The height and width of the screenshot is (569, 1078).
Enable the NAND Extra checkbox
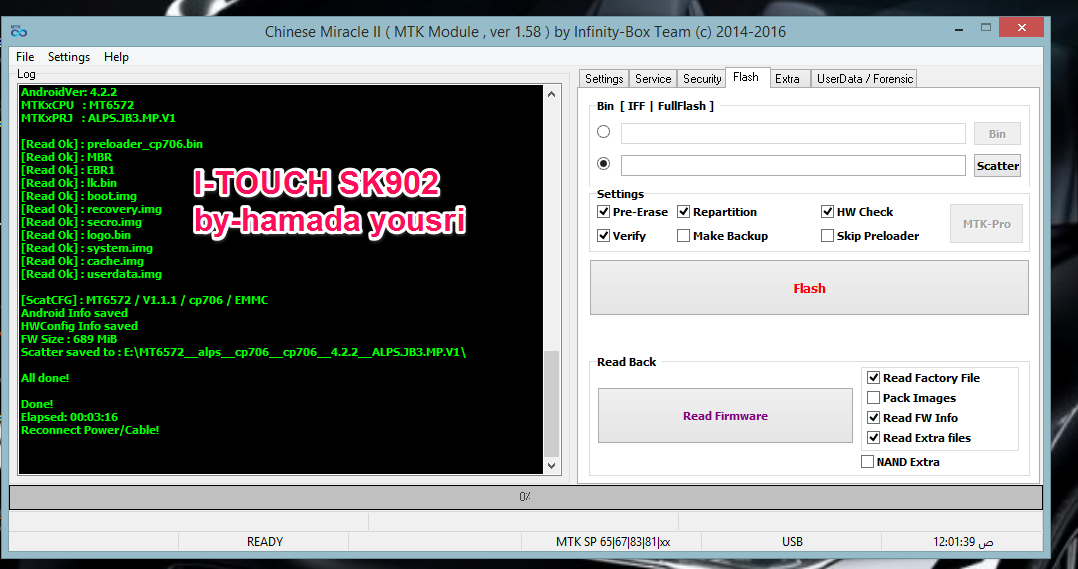point(868,462)
